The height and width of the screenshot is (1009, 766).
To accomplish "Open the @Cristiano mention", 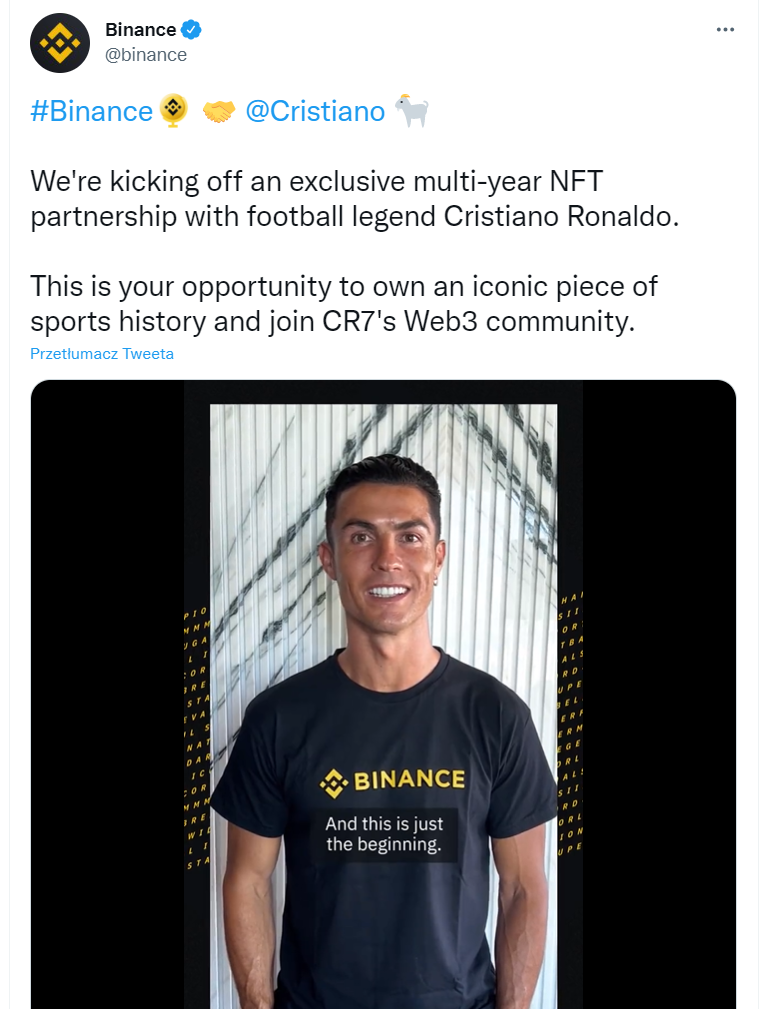I will tap(314, 111).
